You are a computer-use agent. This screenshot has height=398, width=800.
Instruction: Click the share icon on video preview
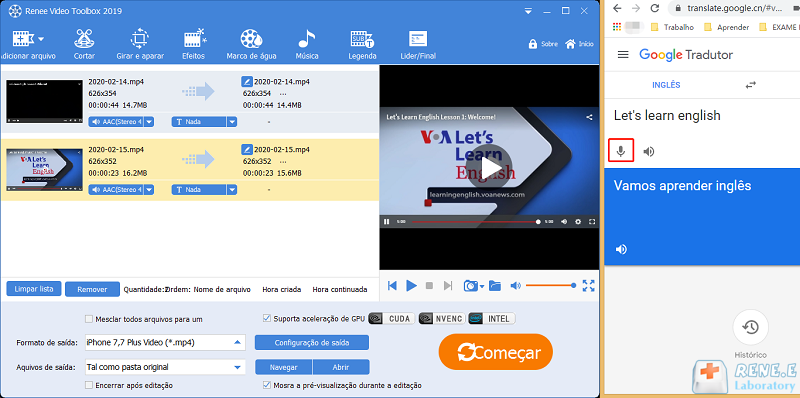pos(589,117)
